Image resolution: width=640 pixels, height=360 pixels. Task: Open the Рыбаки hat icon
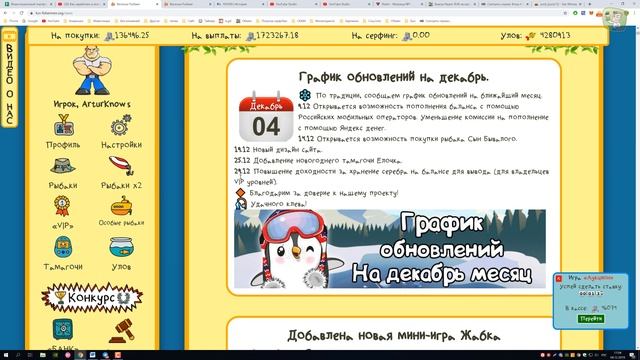62,166
